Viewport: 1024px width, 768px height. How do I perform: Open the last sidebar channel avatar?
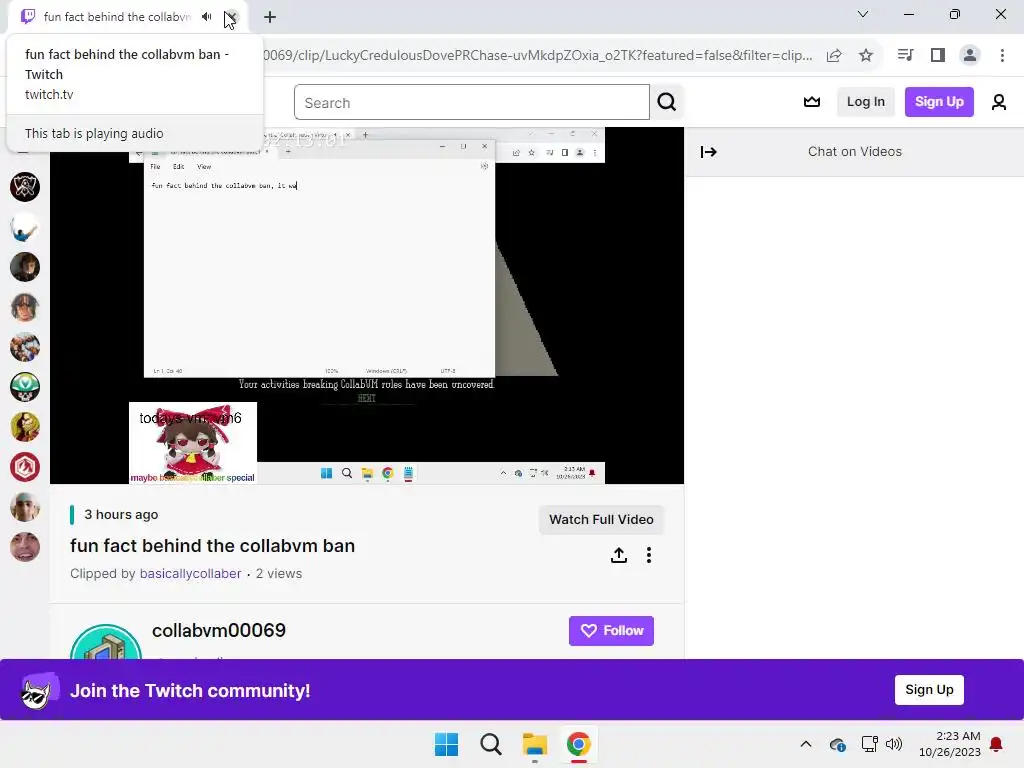tap(25, 547)
